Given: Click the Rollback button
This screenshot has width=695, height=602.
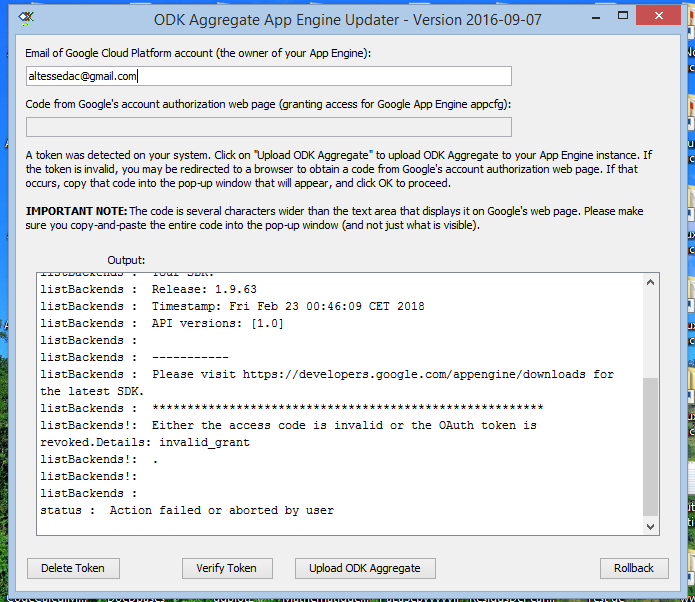Looking at the screenshot, I should point(634,568).
